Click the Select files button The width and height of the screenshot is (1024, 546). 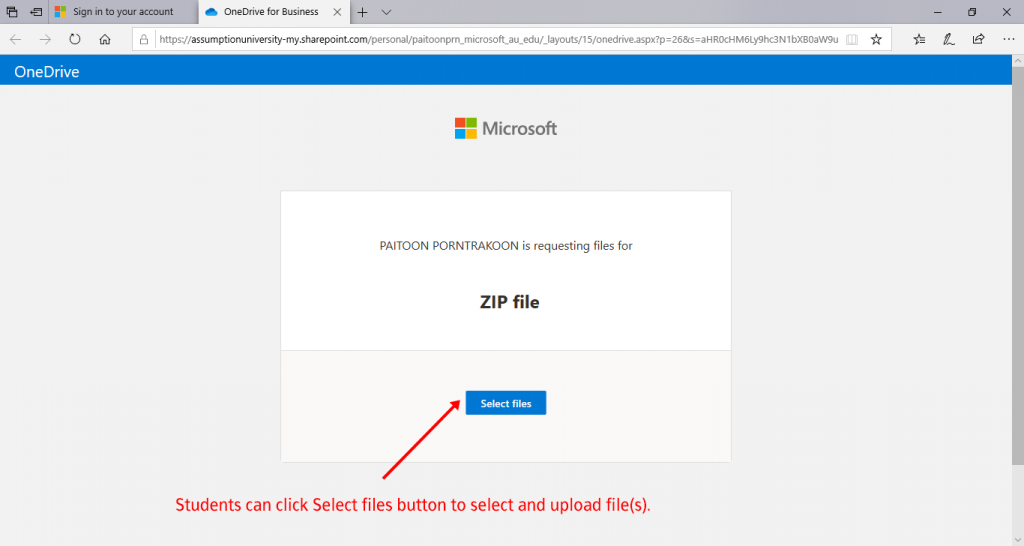tap(505, 403)
